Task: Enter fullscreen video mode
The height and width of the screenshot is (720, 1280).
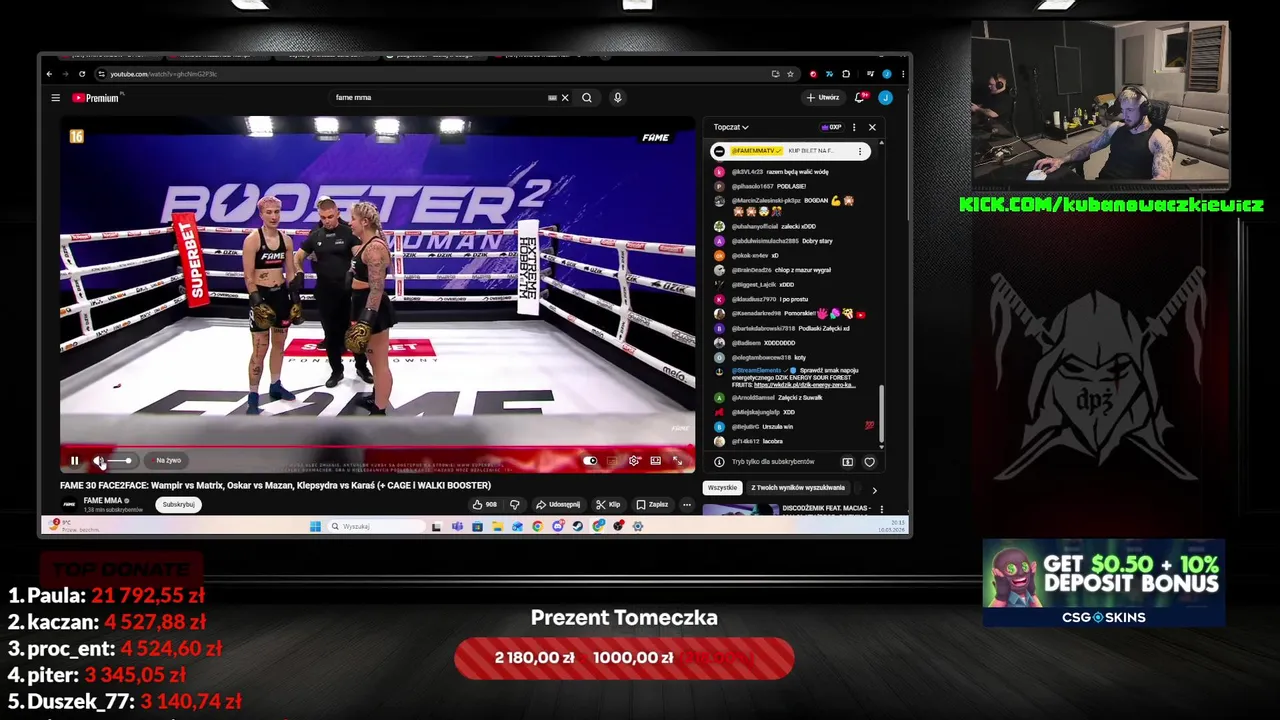Action: 678,461
